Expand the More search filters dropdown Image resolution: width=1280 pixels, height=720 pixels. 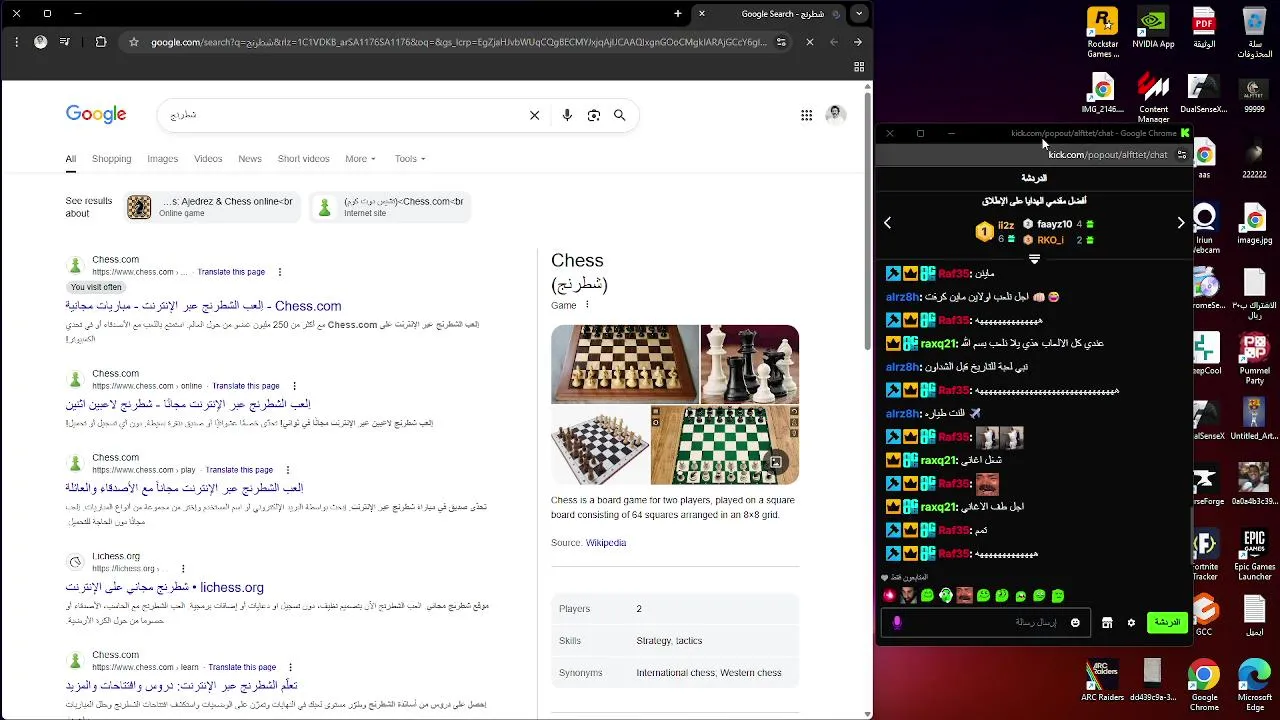coord(360,159)
